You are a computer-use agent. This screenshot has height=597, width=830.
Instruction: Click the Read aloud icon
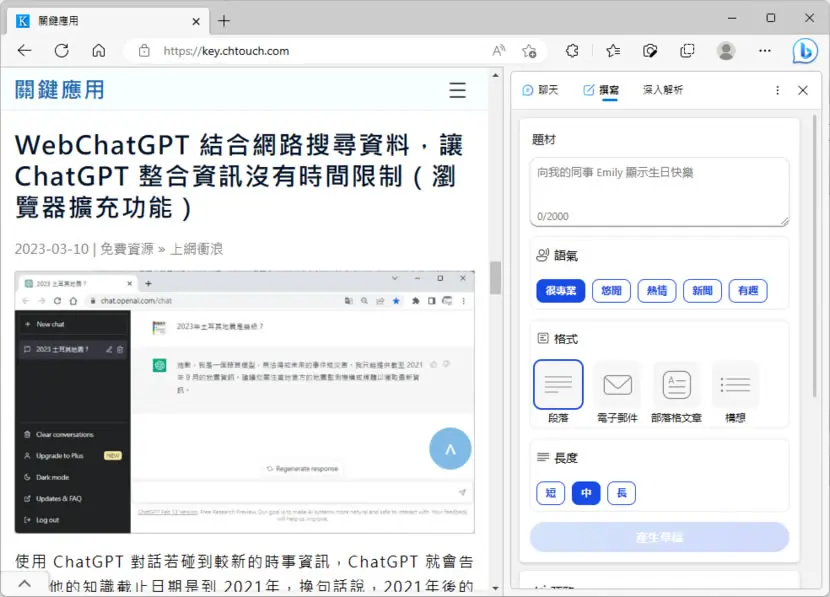pyautogui.click(x=498, y=51)
